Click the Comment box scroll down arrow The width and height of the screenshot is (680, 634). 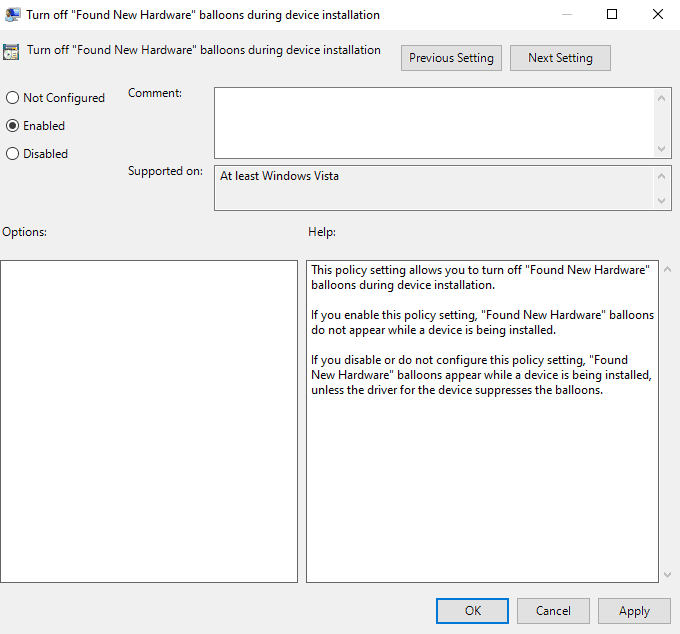coord(661,149)
